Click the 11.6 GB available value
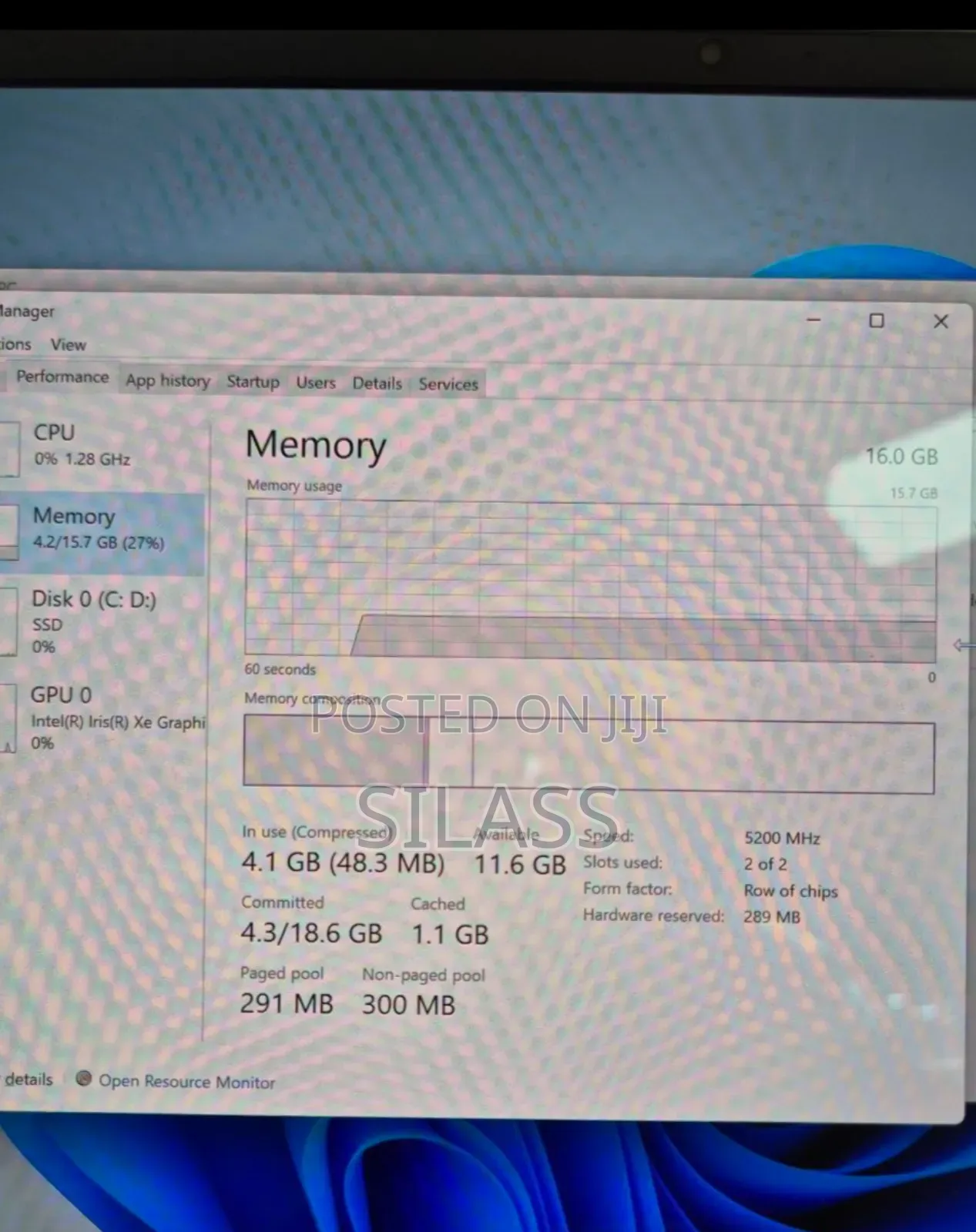This screenshot has height=1232, width=976. [x=520, y=864]
